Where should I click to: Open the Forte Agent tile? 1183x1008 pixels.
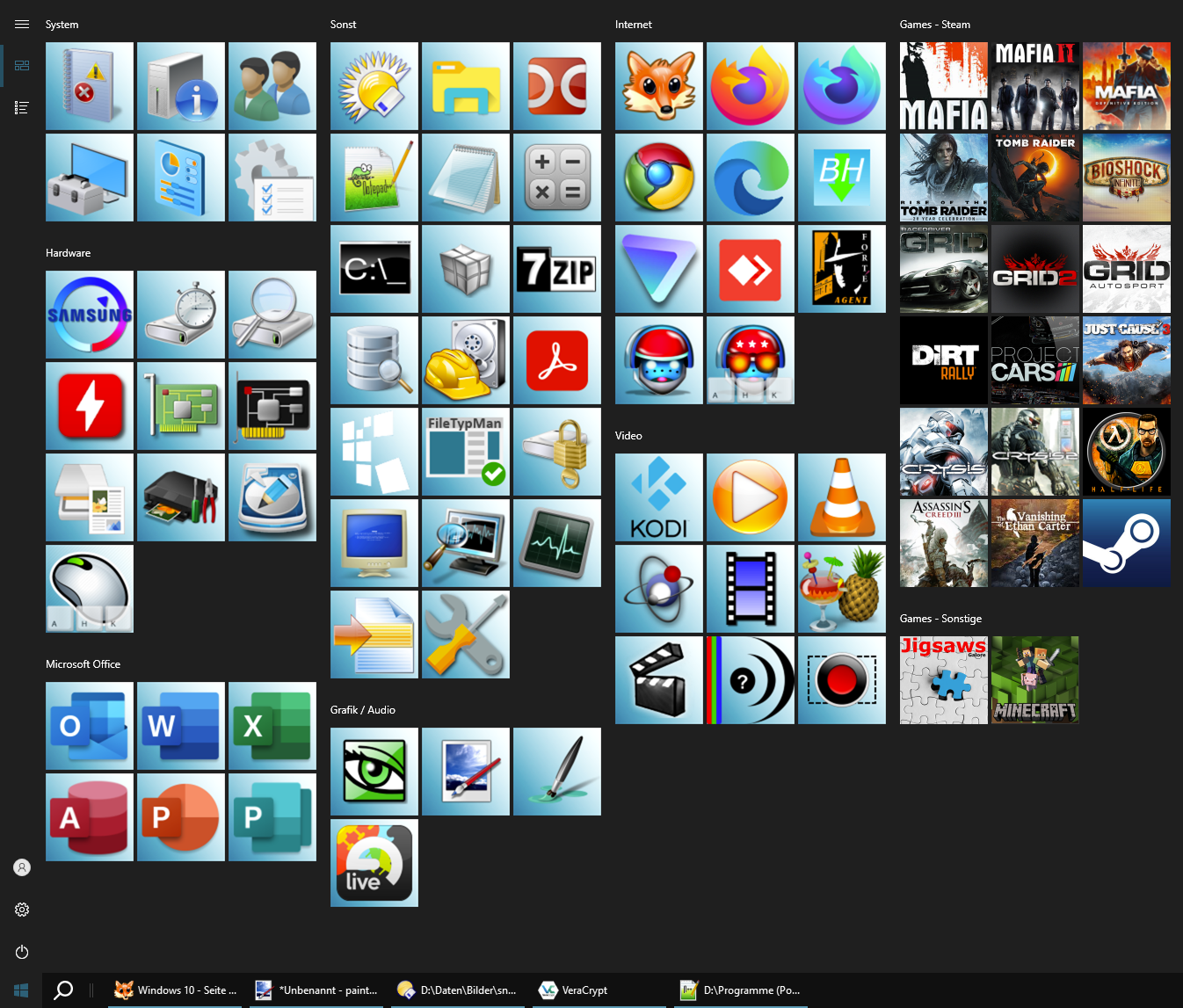coord(842,269)
